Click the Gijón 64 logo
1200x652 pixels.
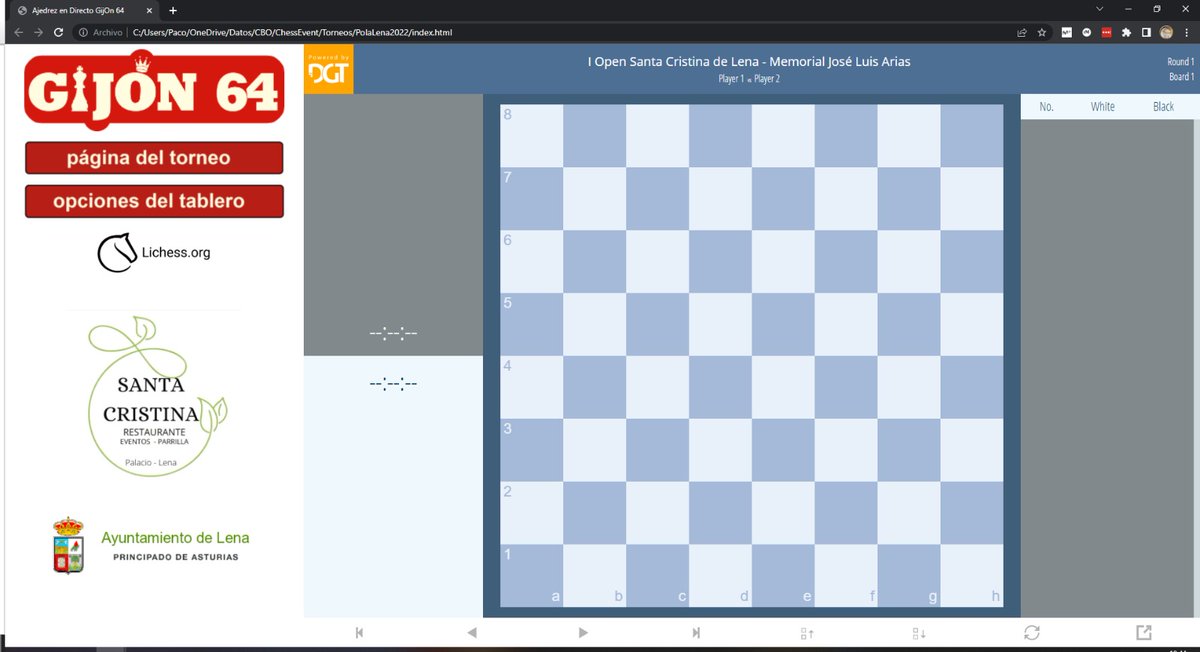coord(153,89)
